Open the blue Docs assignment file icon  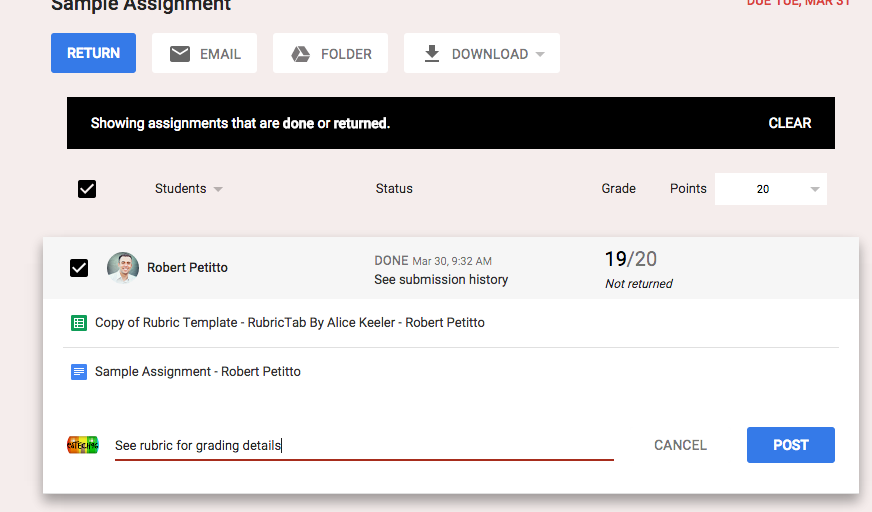(79, 372)
